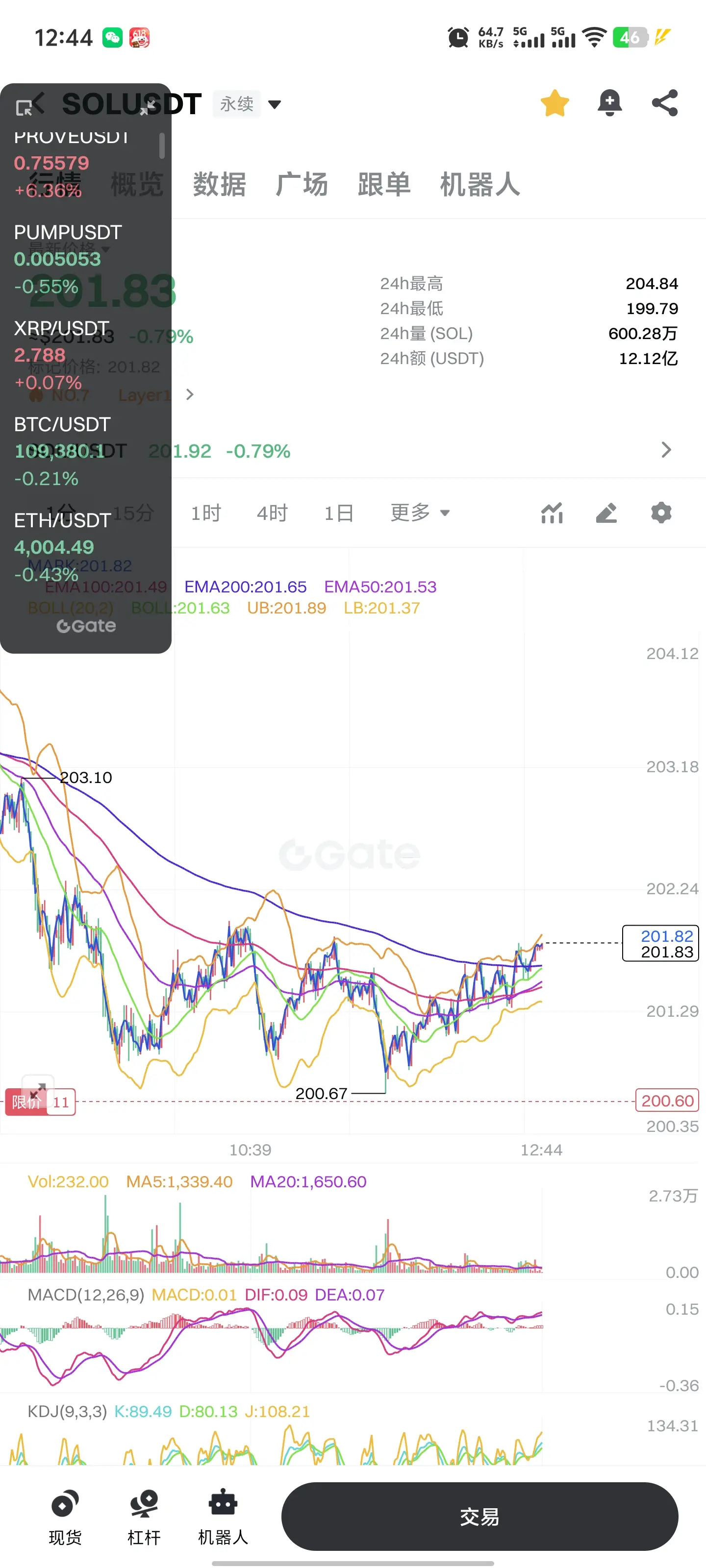Select the 限价 11 order marker
The width and height of the screenshot is (706, 1568).
pyautogui.click(x=40, y=1102)
